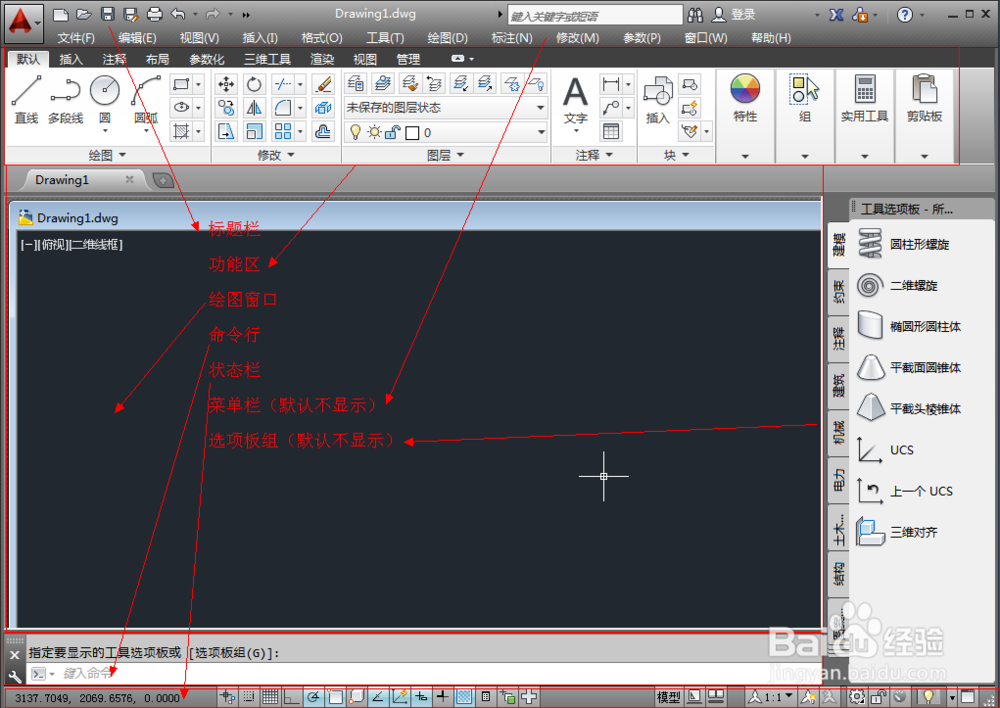Toggle grid display in status bar
The image size is (1000, 708).
pyautogui.click(x=270, y=697)
